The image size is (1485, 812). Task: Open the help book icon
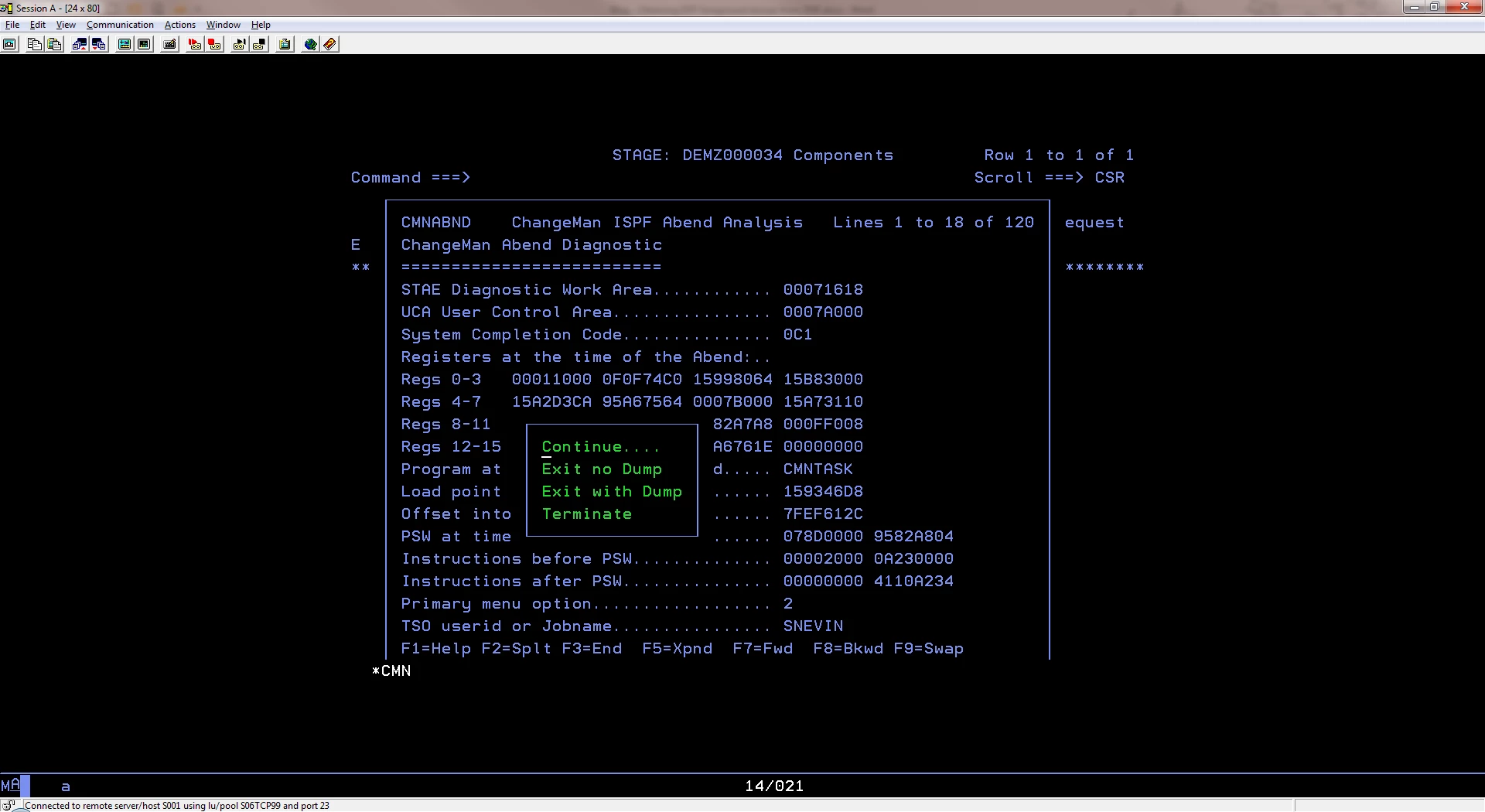[330, 44]
